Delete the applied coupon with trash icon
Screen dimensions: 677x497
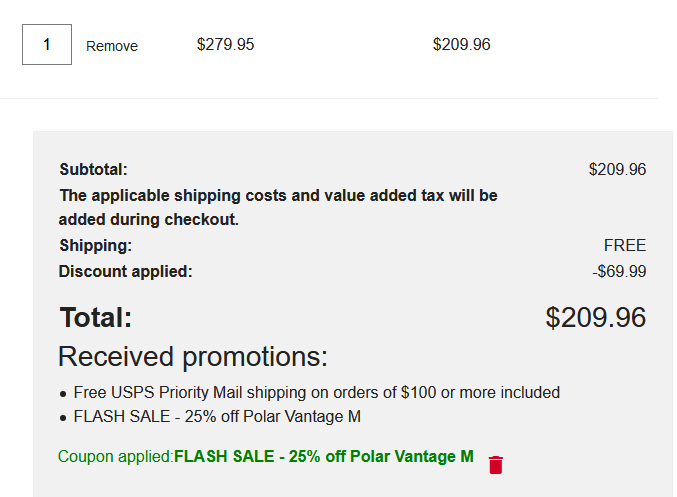click(x=496, y=464)
